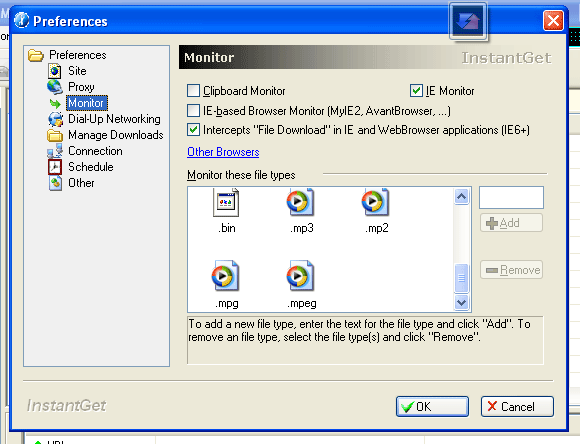This screenshot has height=444, width=580.
Task: Focus the new file type text field
Action: coord(511,198)
